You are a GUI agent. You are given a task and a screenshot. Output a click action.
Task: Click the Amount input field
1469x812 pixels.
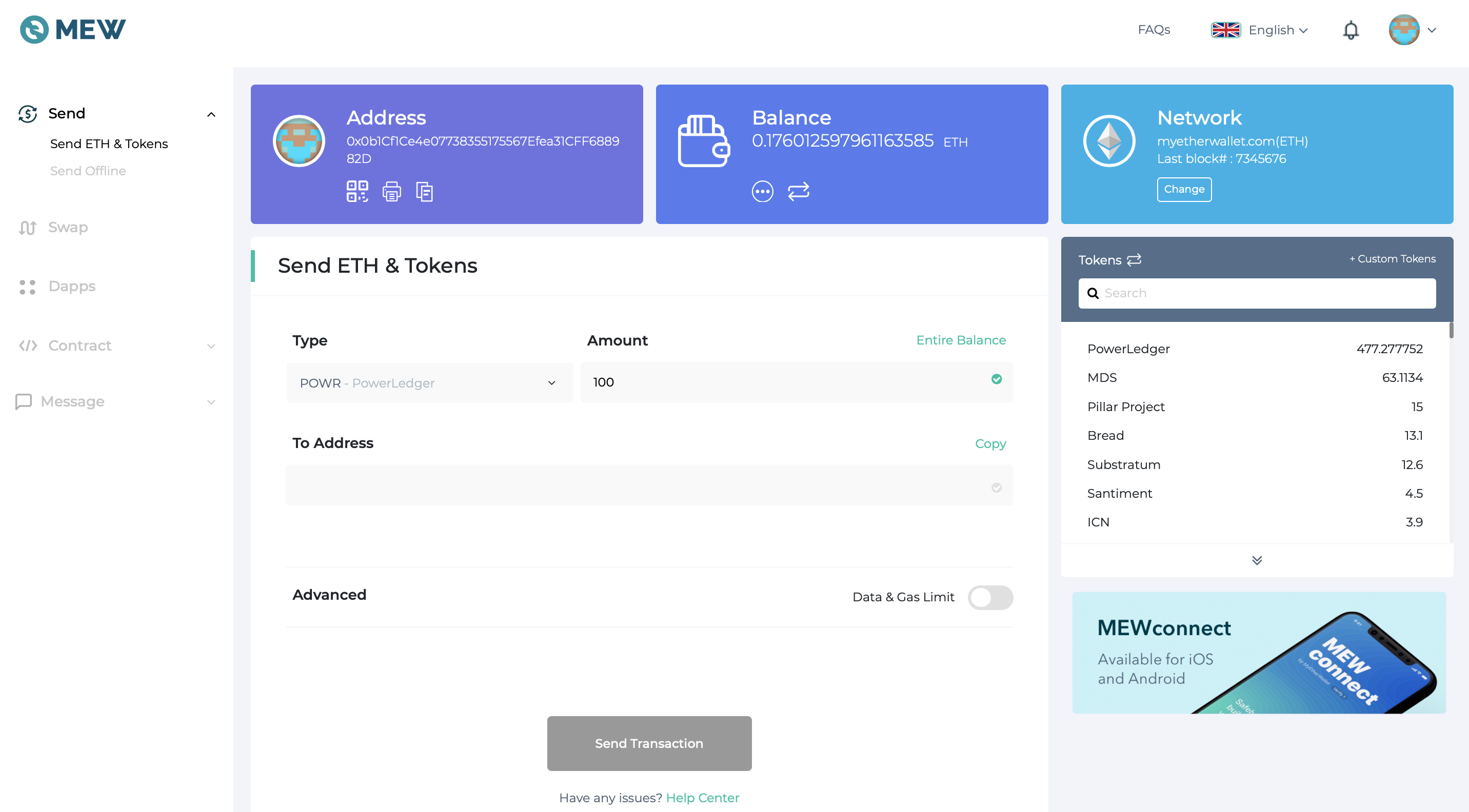(x=796, y=382)
